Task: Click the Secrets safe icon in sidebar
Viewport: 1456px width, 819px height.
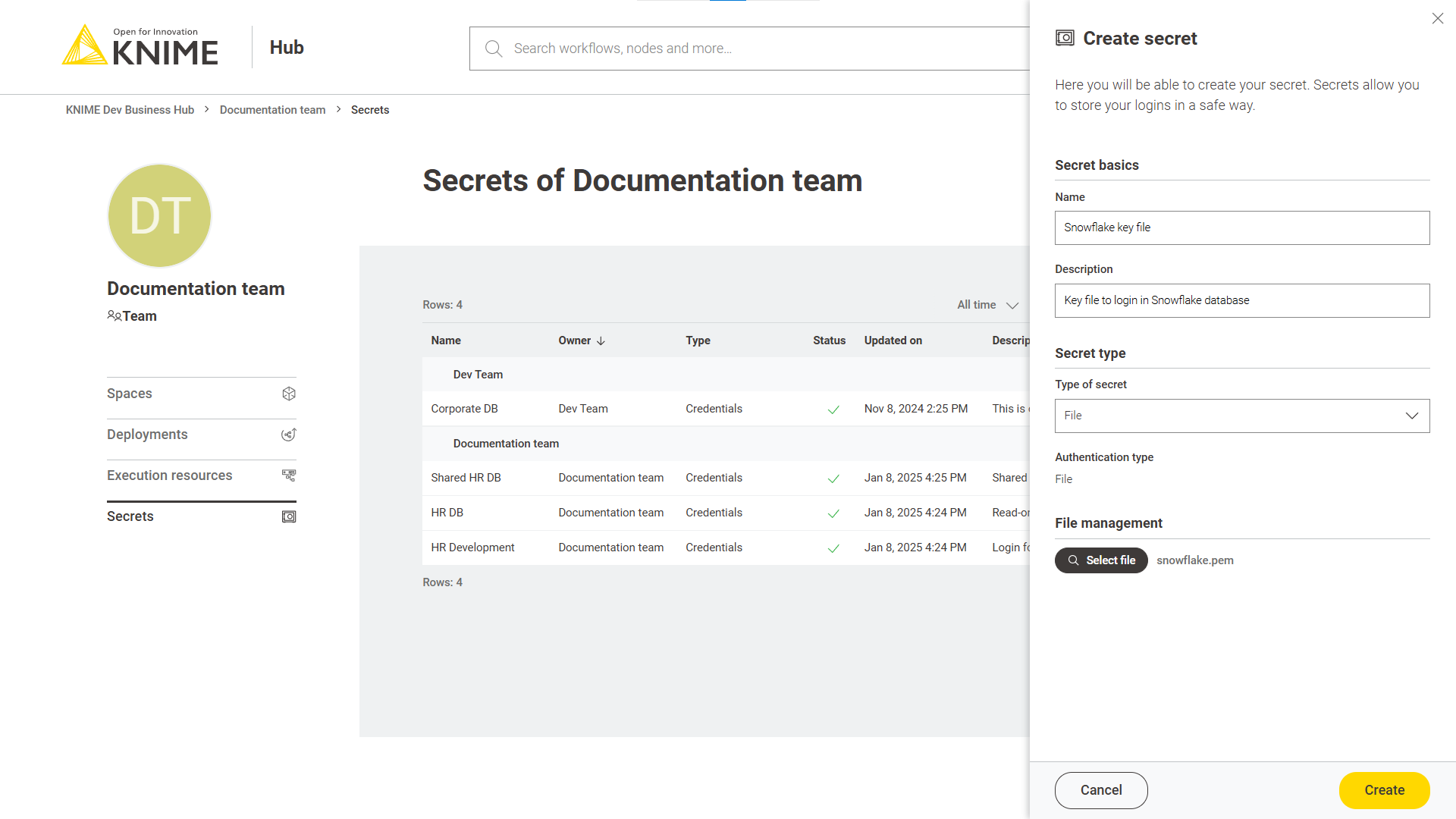Action: coord(289,516)
